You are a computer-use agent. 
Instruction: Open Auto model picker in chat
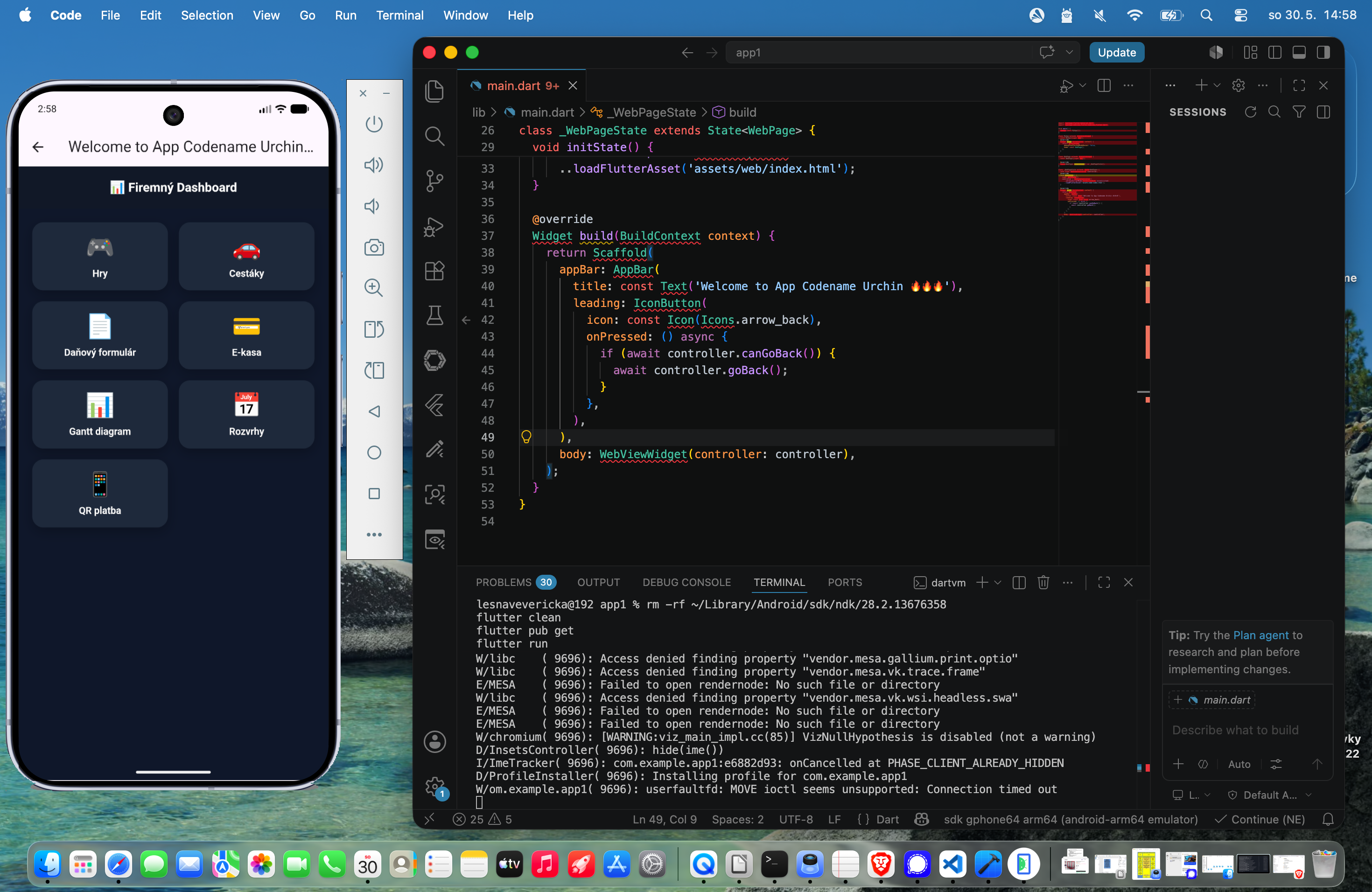point(1239,764)
